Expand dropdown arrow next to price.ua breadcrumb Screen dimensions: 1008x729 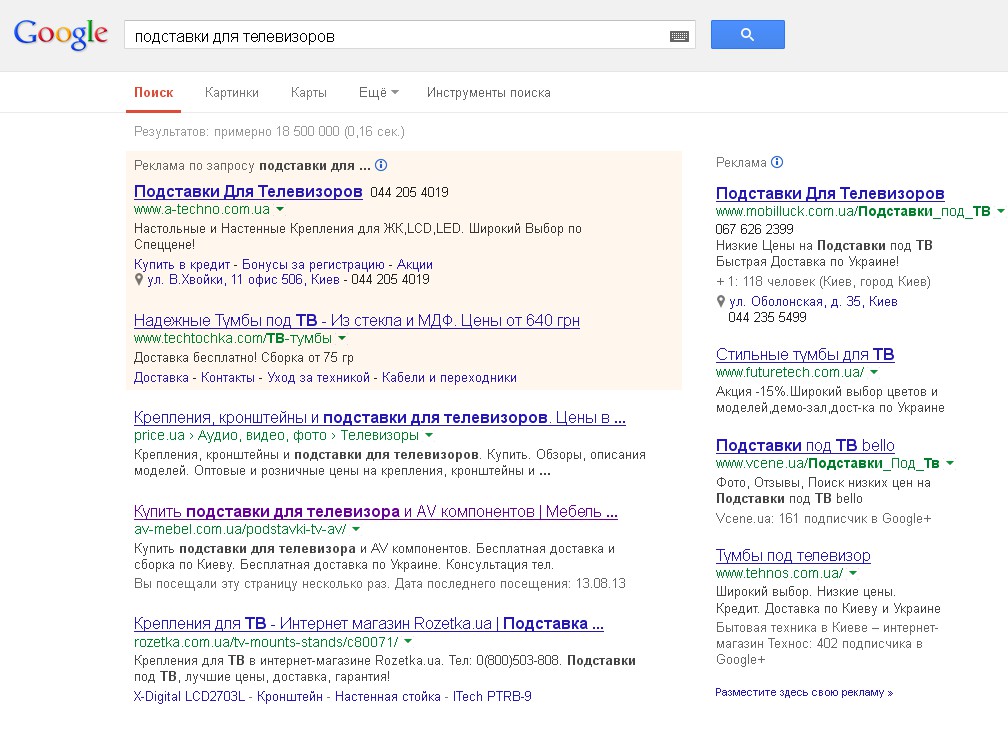429,435
